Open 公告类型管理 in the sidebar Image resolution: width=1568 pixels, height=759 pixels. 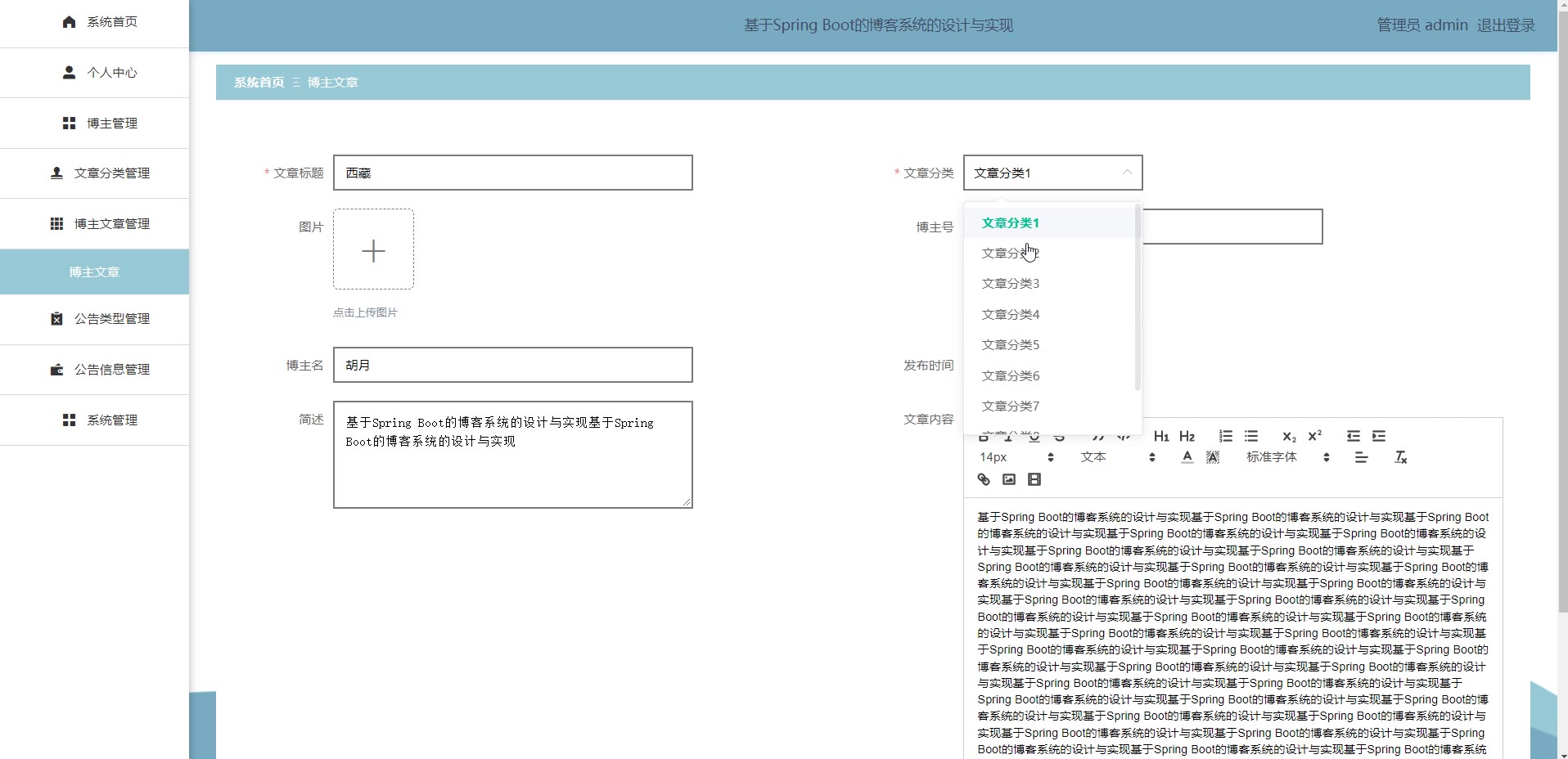pyautogui.click(x=94, y=319)
